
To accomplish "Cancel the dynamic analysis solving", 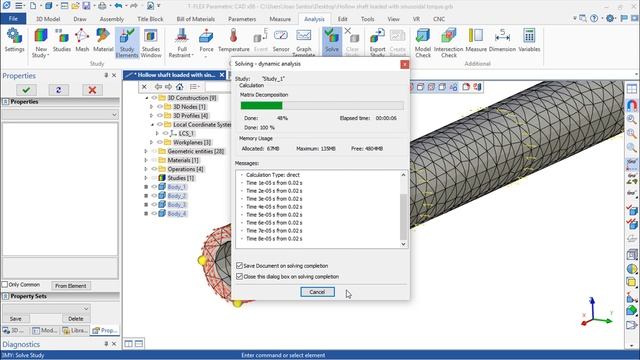I will point(317,291).
